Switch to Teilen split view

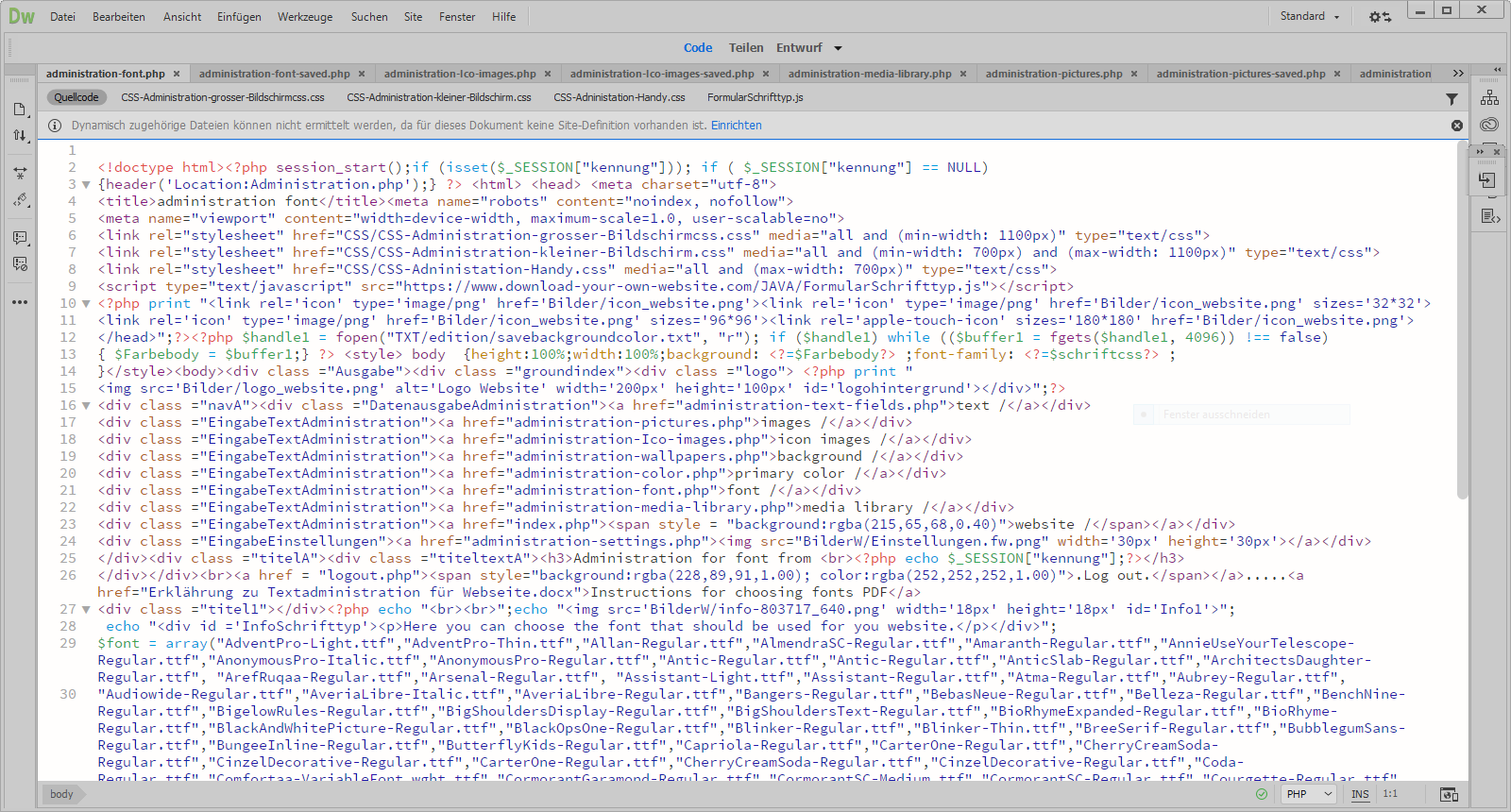click(746, 48)
